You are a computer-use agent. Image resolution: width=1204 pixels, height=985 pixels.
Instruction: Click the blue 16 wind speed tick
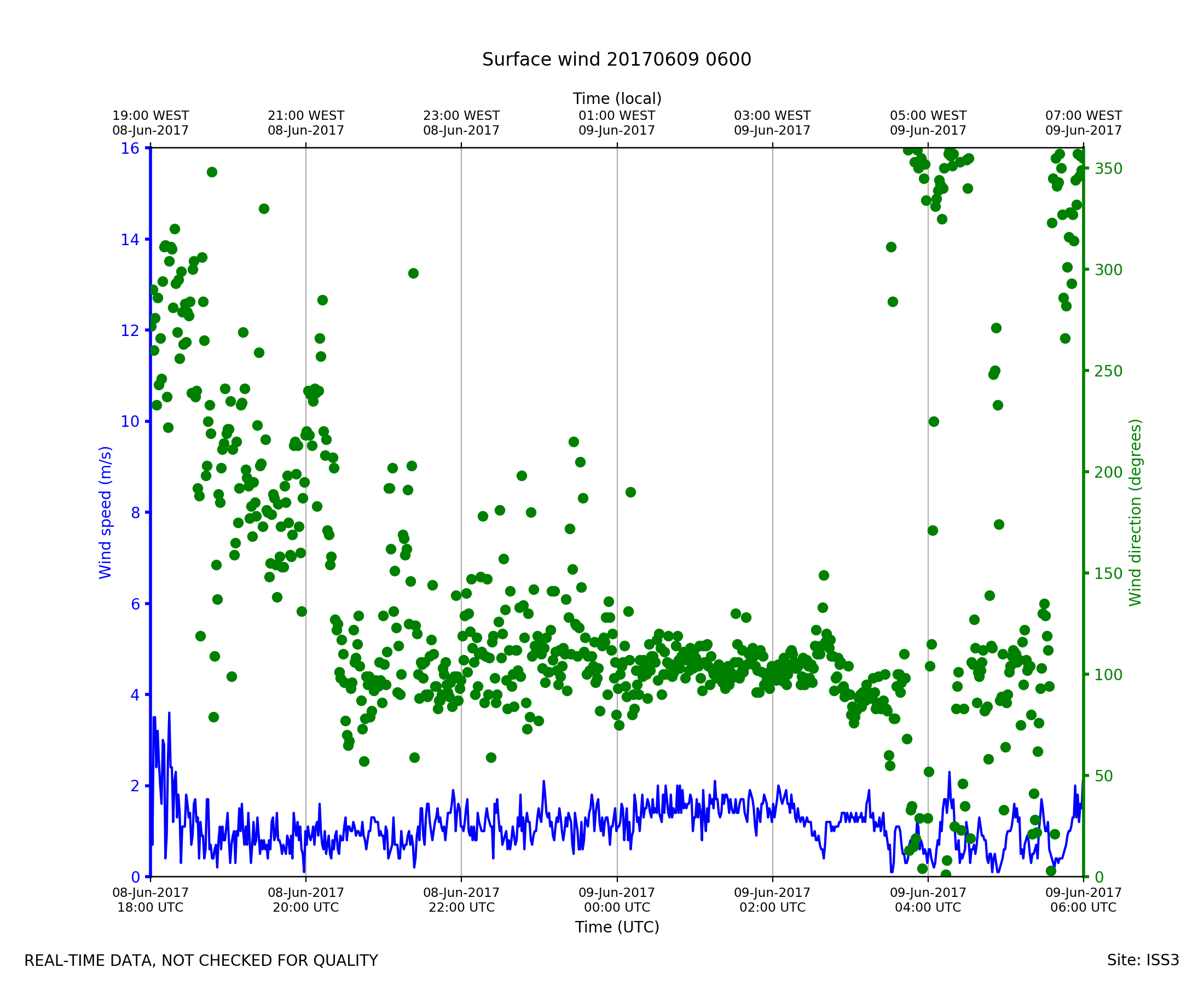(x=130, y=149)
